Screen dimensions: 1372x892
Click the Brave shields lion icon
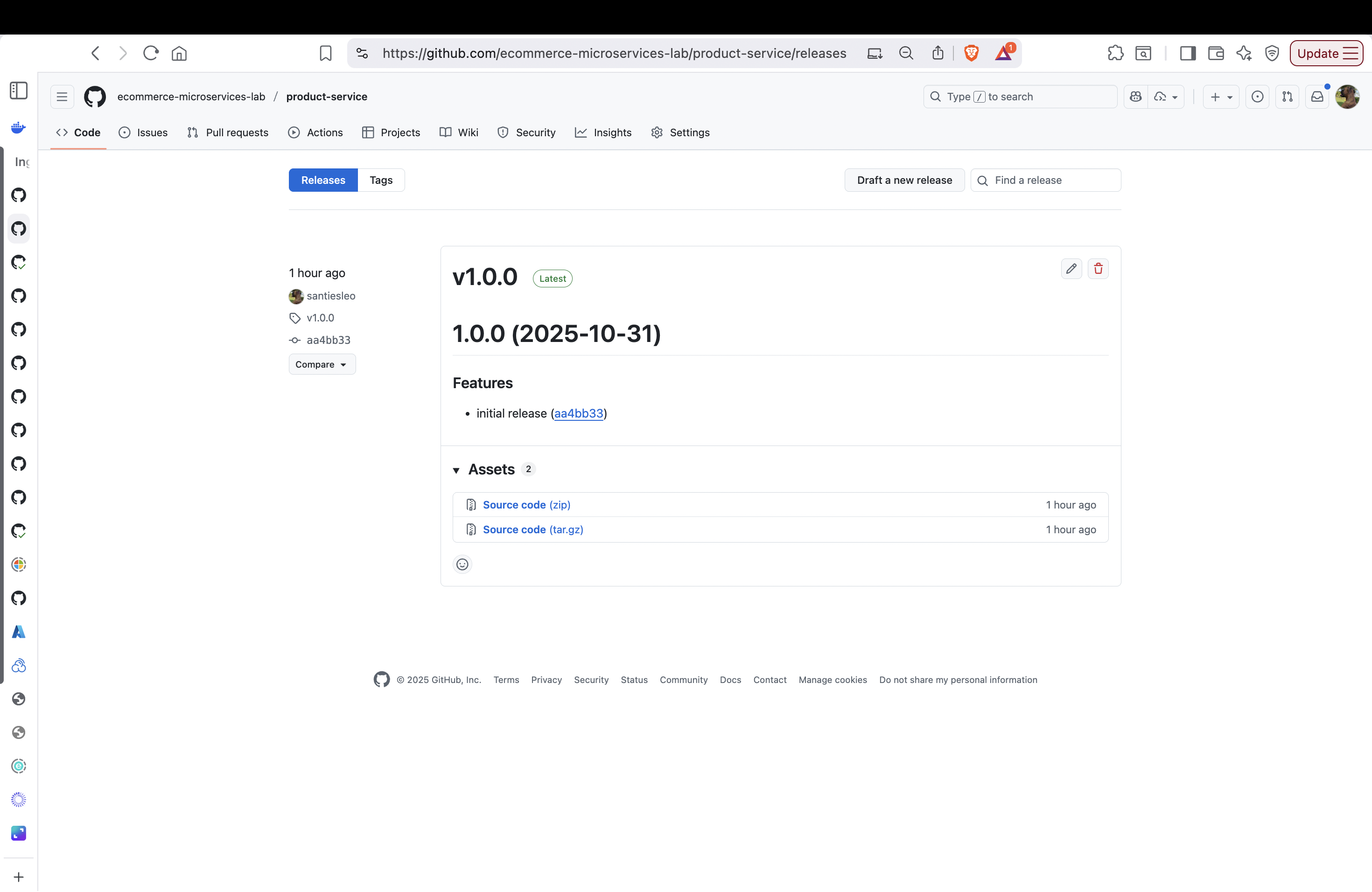(971, 53)
